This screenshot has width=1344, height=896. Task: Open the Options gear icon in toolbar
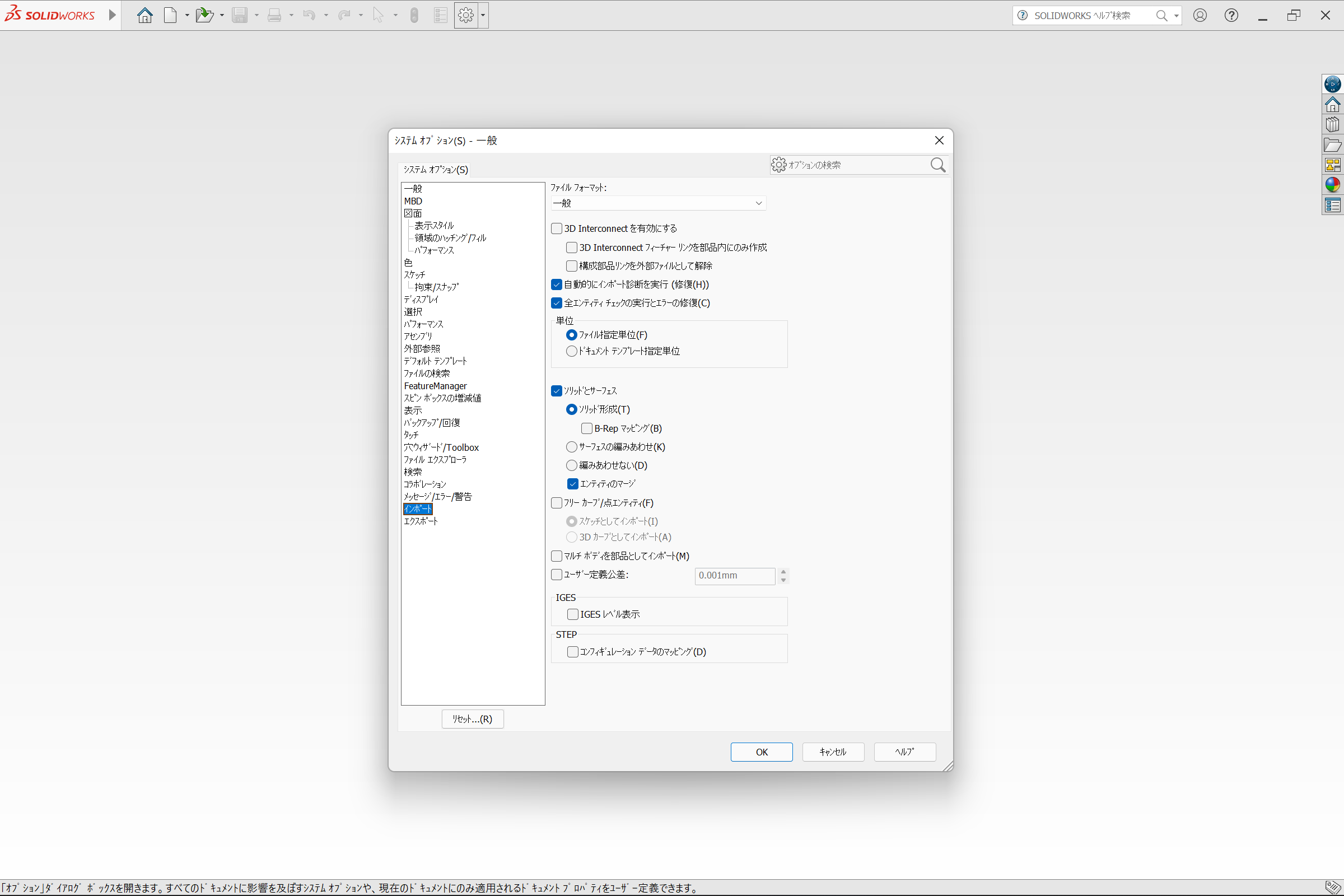point(466,15)
